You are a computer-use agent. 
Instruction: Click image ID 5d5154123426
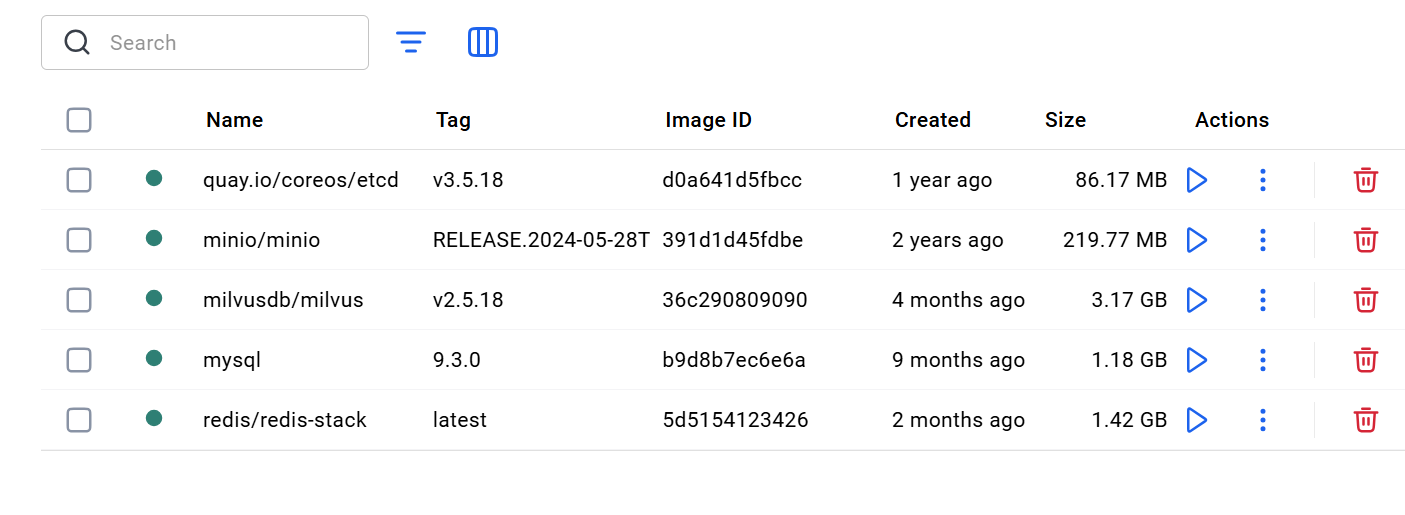coord(735,420)
